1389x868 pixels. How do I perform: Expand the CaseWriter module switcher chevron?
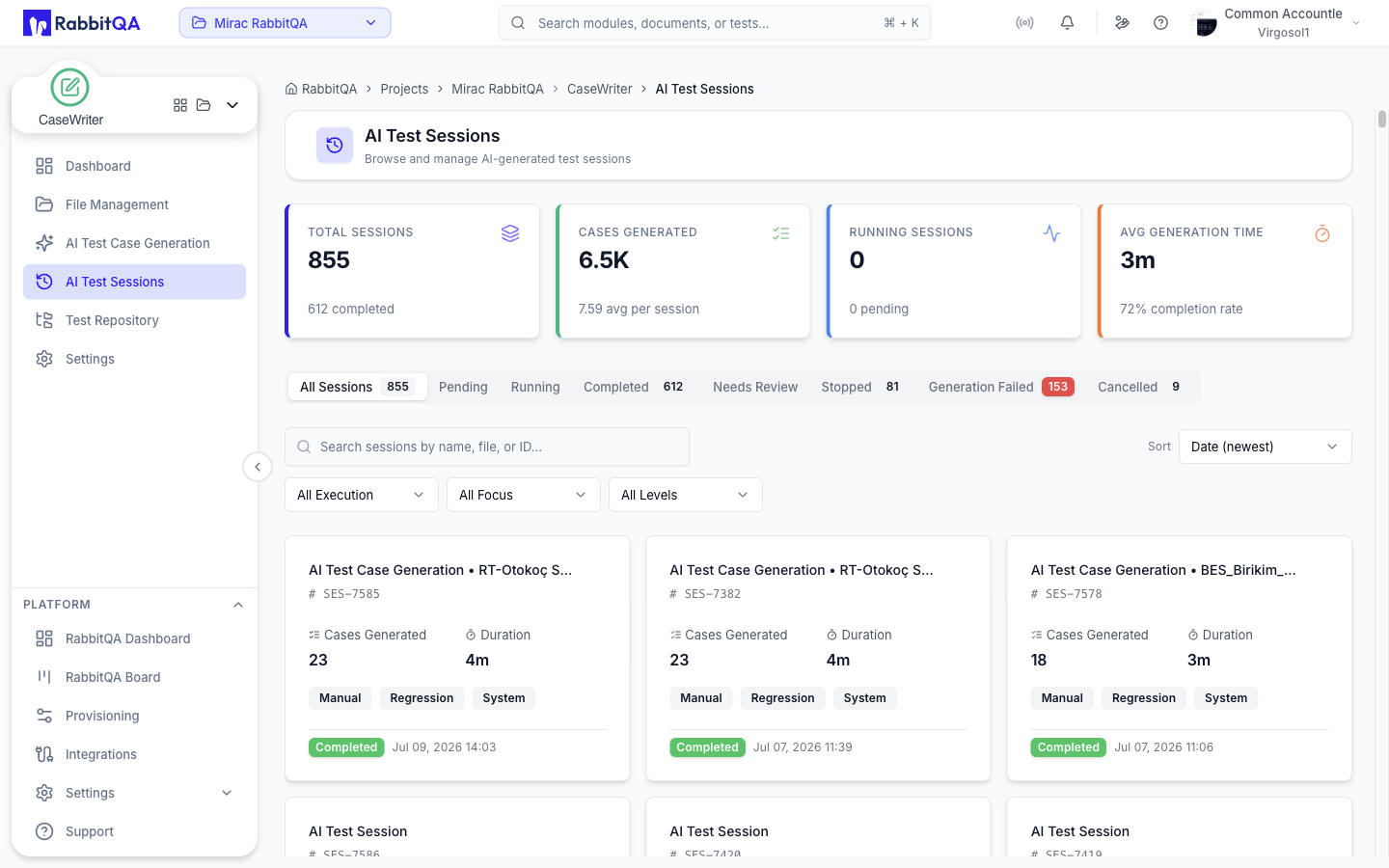[232, 105]
